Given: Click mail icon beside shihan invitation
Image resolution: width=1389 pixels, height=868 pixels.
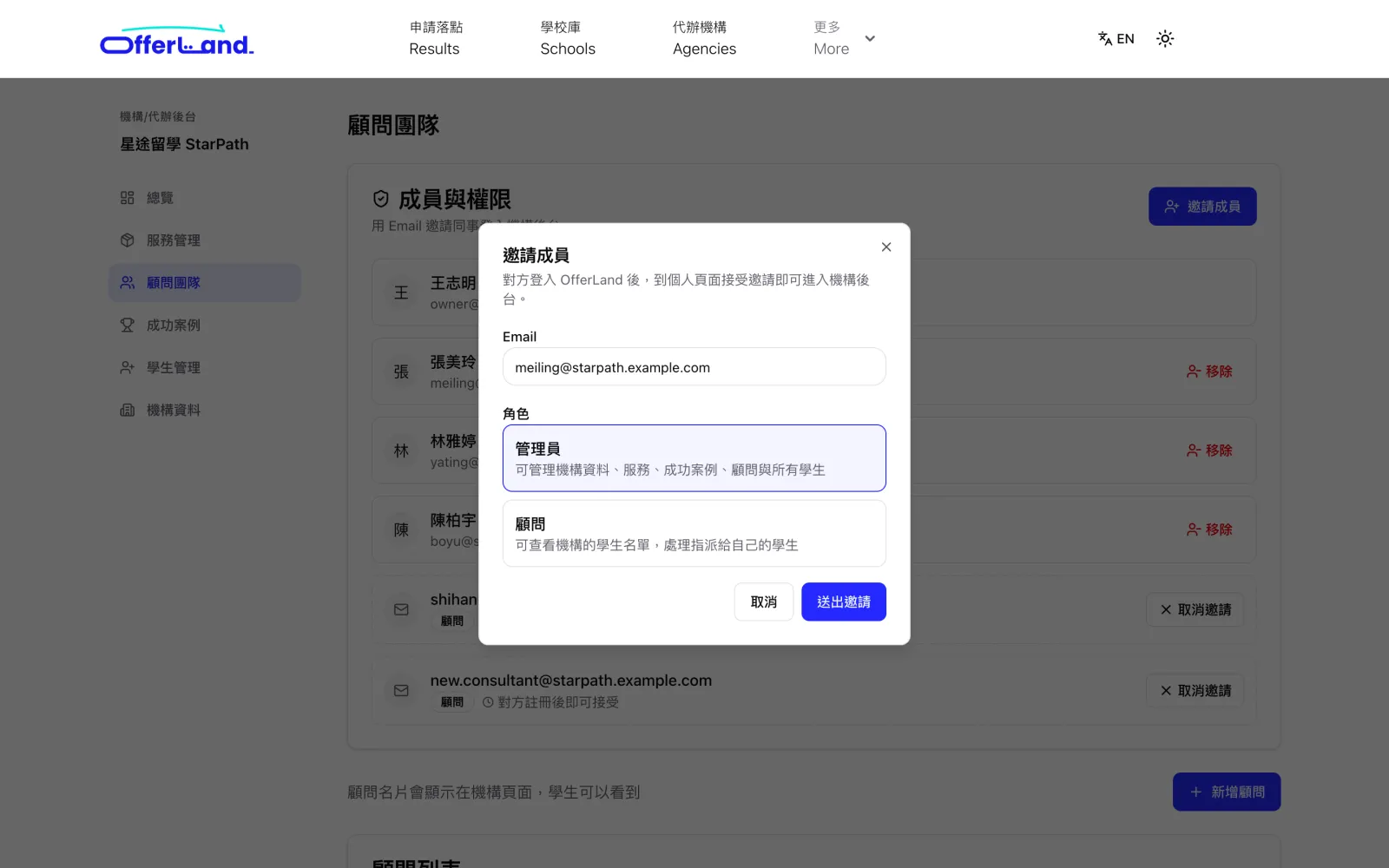Looking at the screenshot, I should coord(401,610).
